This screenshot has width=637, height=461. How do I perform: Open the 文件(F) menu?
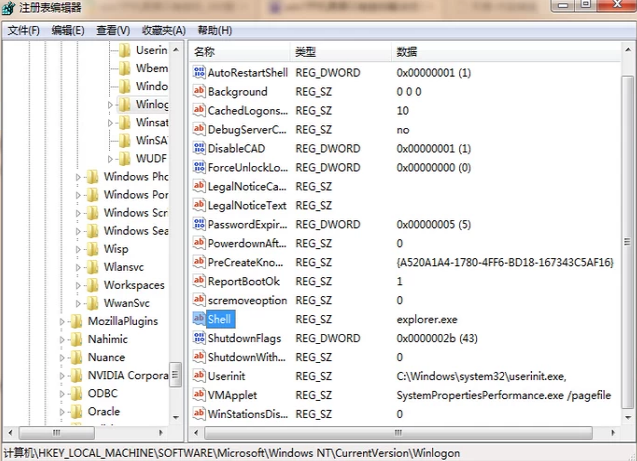pyautogui.click(x=23, y=31)
